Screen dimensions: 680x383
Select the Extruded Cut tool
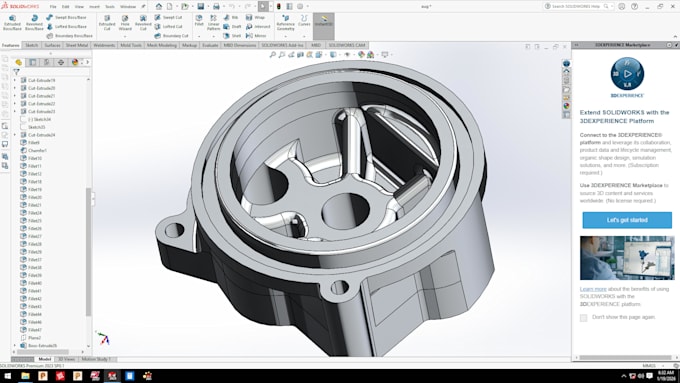pyautogui.click(x=107, y=23)
